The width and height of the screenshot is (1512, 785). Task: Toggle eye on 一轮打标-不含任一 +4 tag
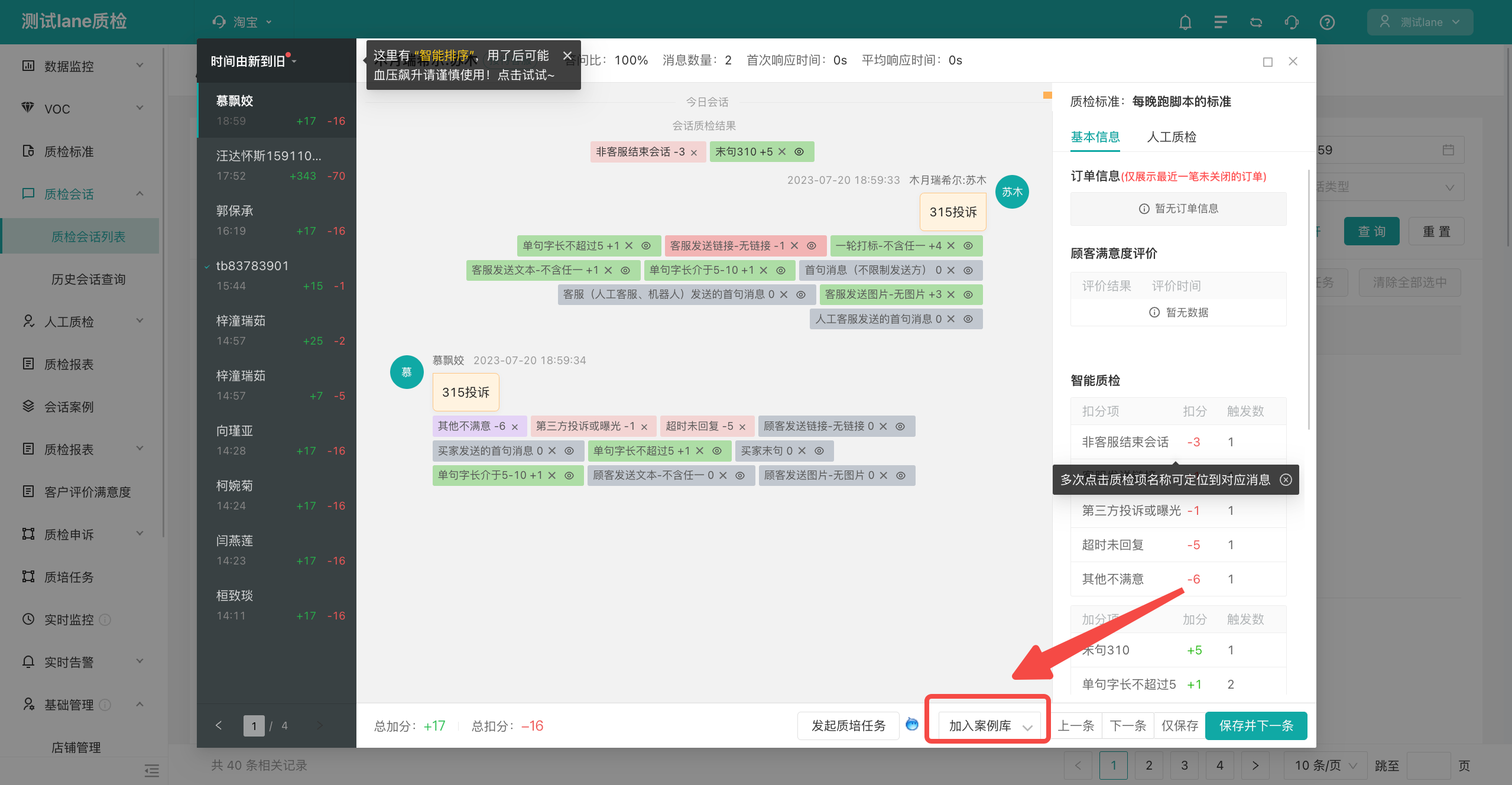[x=968, y=246]
